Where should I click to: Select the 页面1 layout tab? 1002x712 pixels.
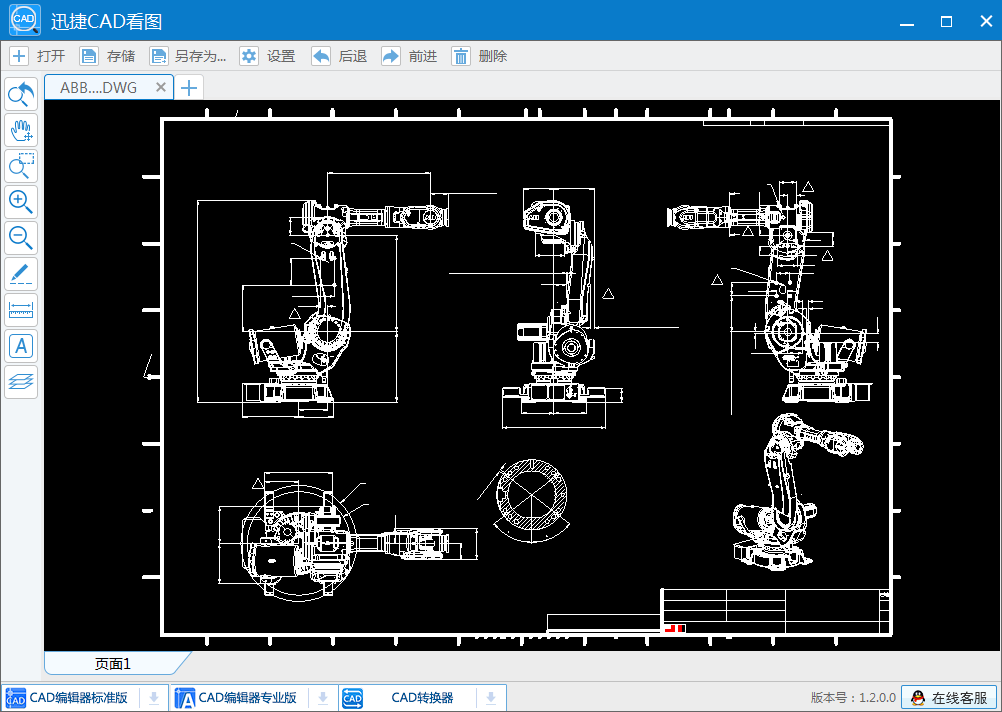(112, 663)
